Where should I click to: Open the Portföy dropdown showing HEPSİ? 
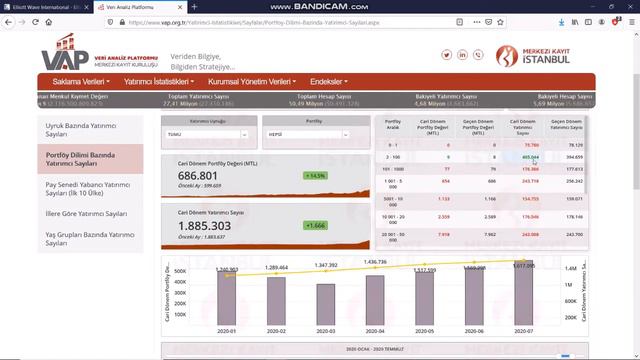tap(308, 134)
